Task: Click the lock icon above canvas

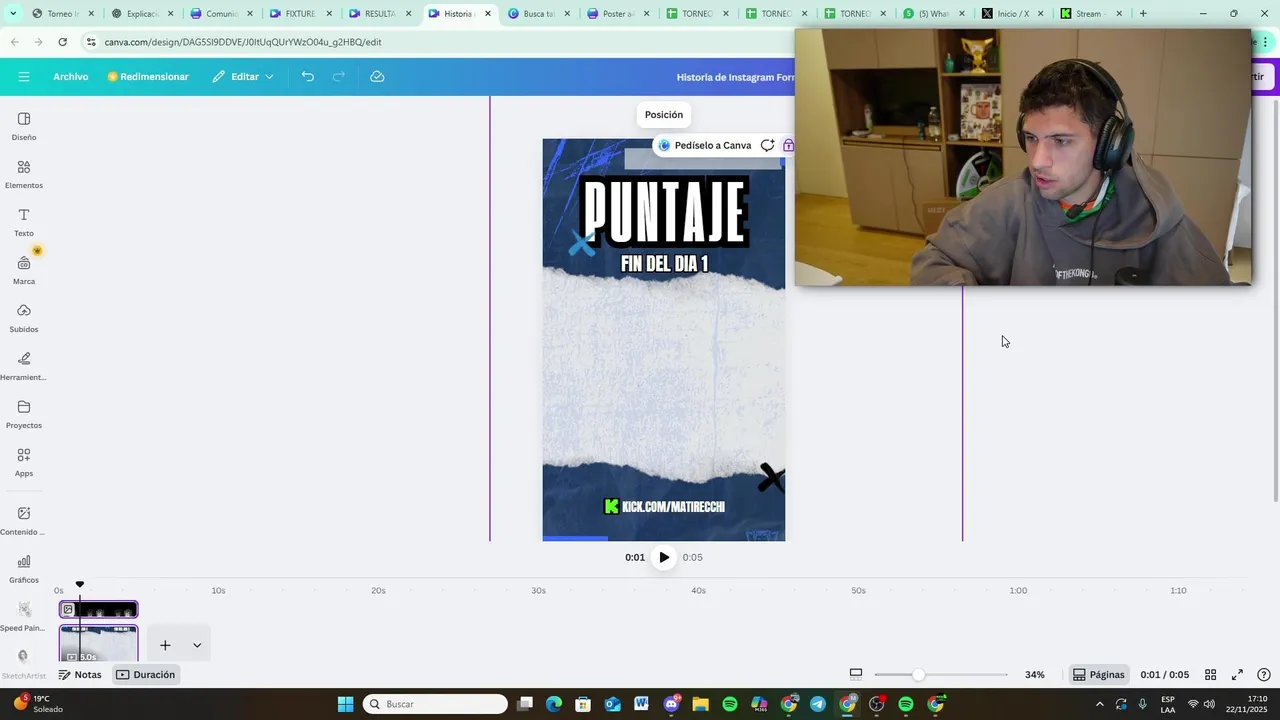Action: click(789, 145)
